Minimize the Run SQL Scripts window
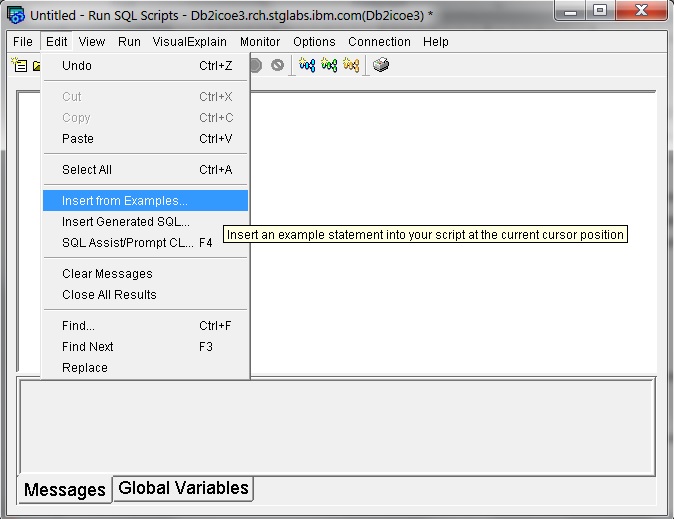 click(570, 11)
